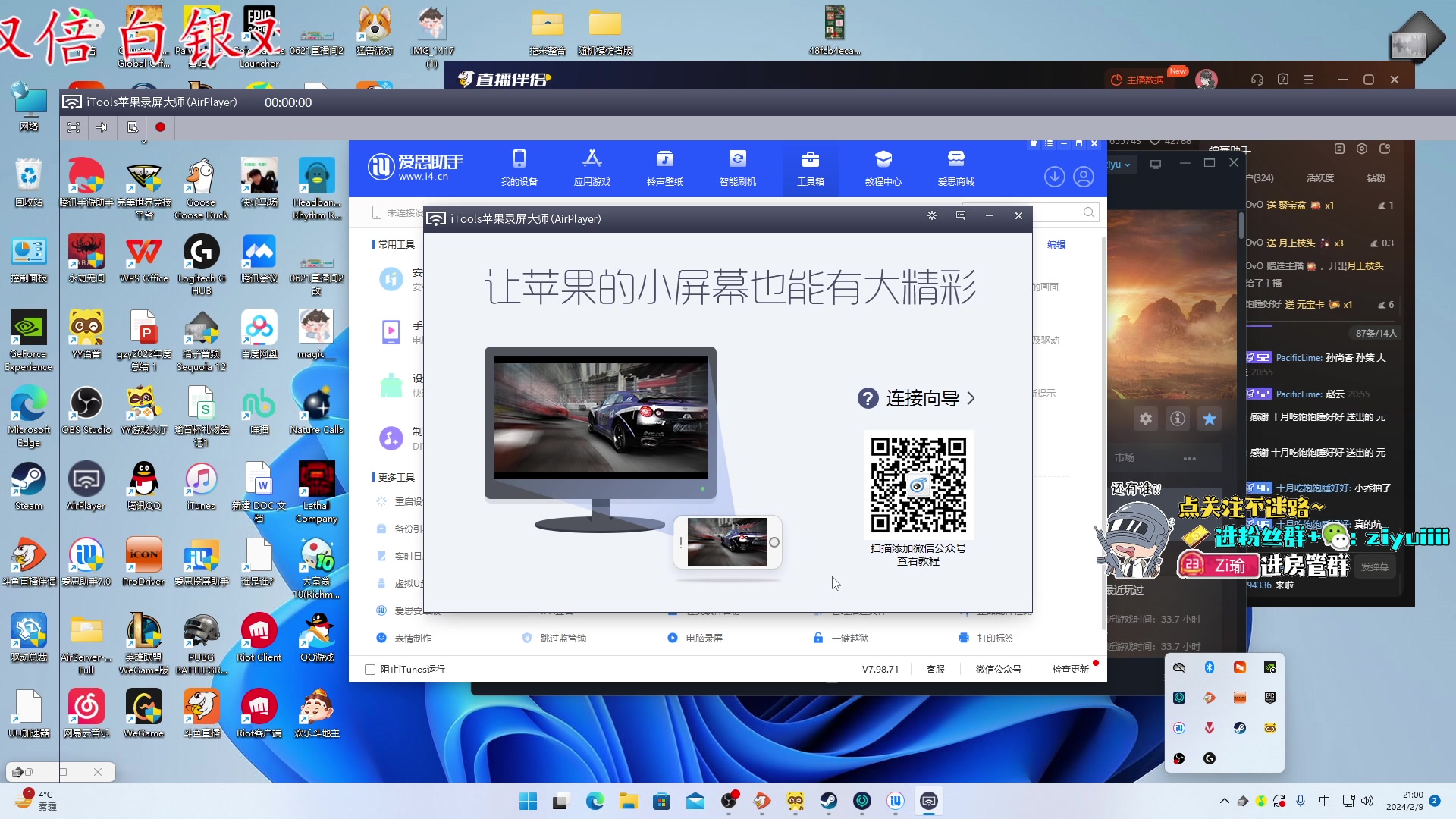The width and height of the screenshot is (1456, 819).
Task: Open the 爱思助手7.0 desktop icon
Action: (86, 562)
